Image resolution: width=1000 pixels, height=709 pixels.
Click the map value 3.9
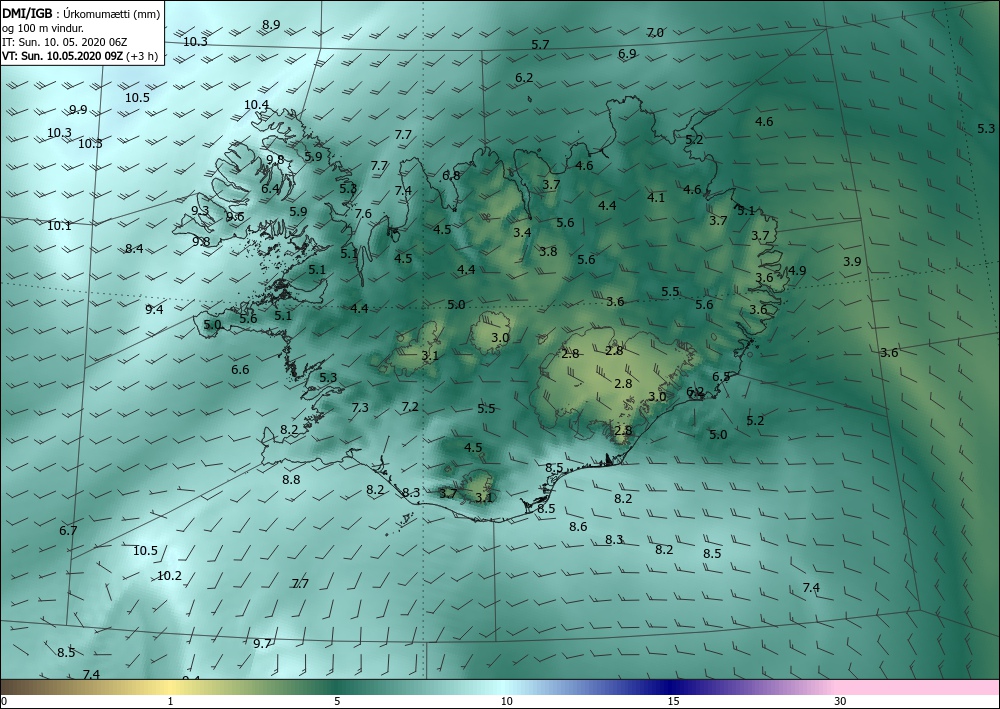(852, 261)
